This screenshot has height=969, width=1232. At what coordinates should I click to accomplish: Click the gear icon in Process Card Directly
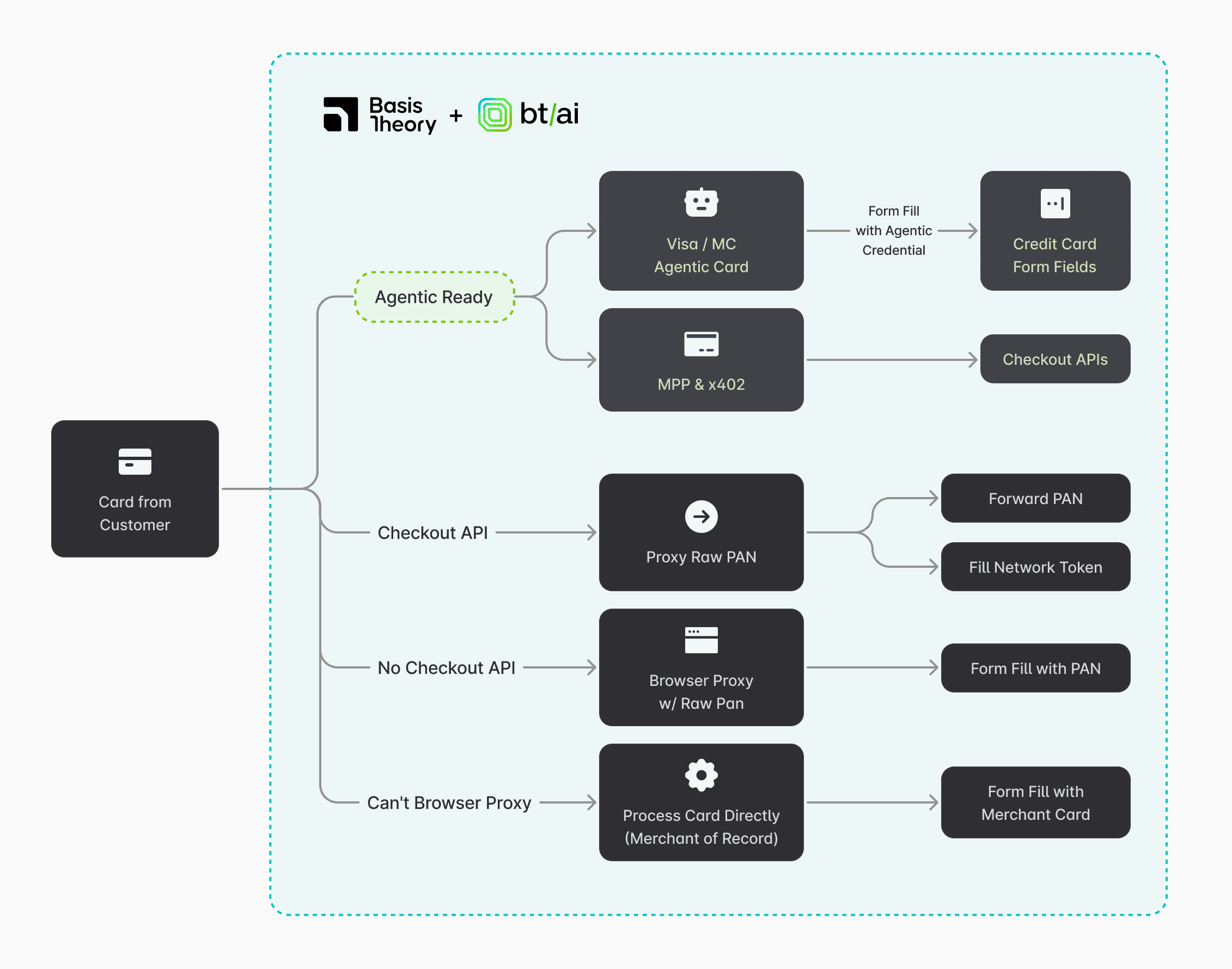point(701,775)
